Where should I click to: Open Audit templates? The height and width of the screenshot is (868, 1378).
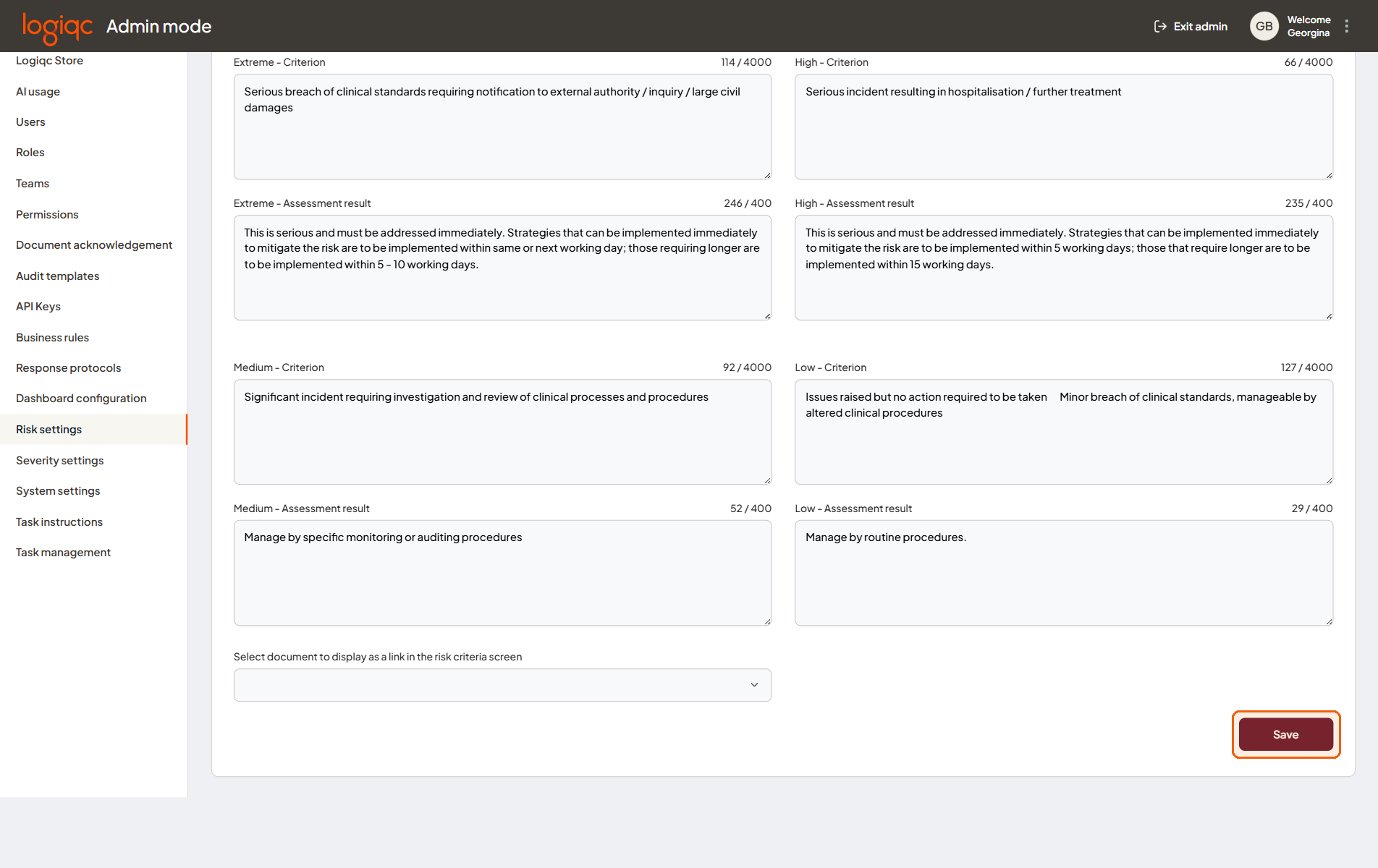58,276
